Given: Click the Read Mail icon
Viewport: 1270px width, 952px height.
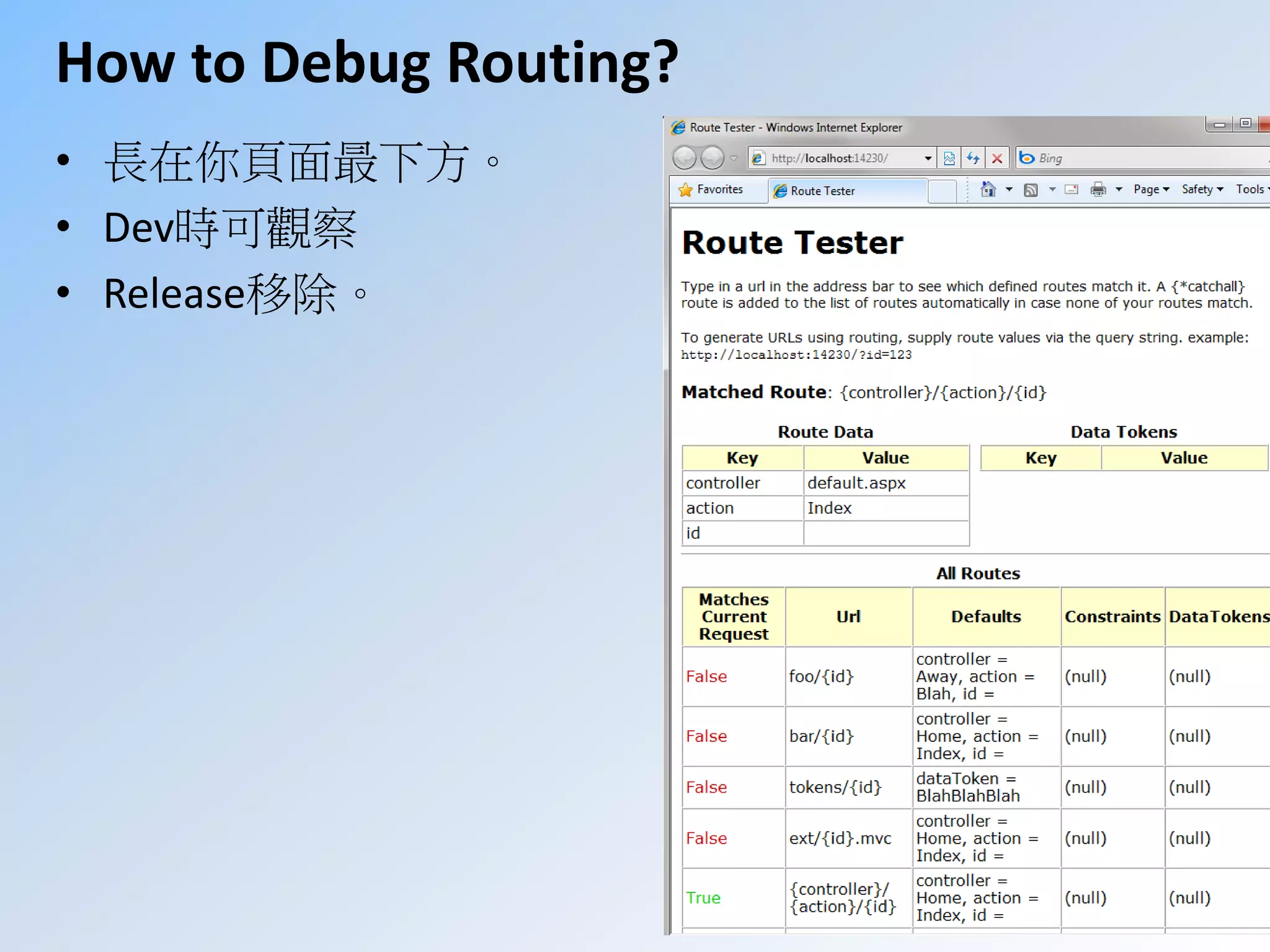Looking at the screenshot, I should 1072,189.
